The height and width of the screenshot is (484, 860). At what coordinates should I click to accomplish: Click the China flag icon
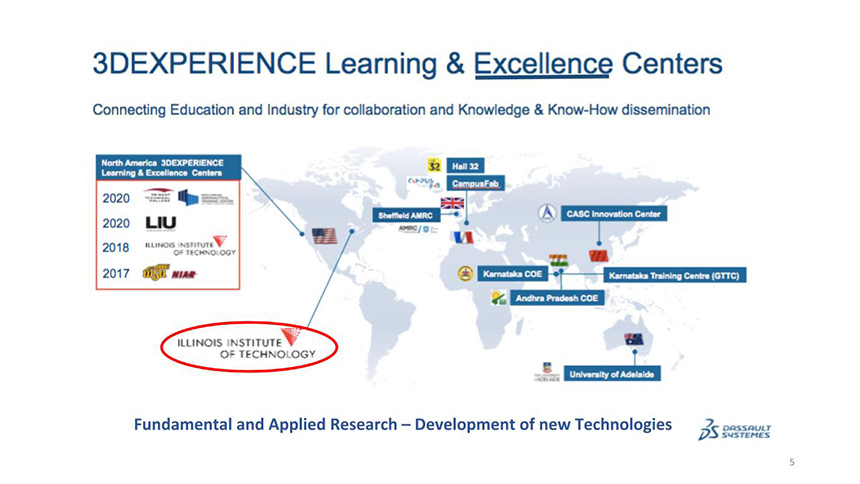[598, 256]
